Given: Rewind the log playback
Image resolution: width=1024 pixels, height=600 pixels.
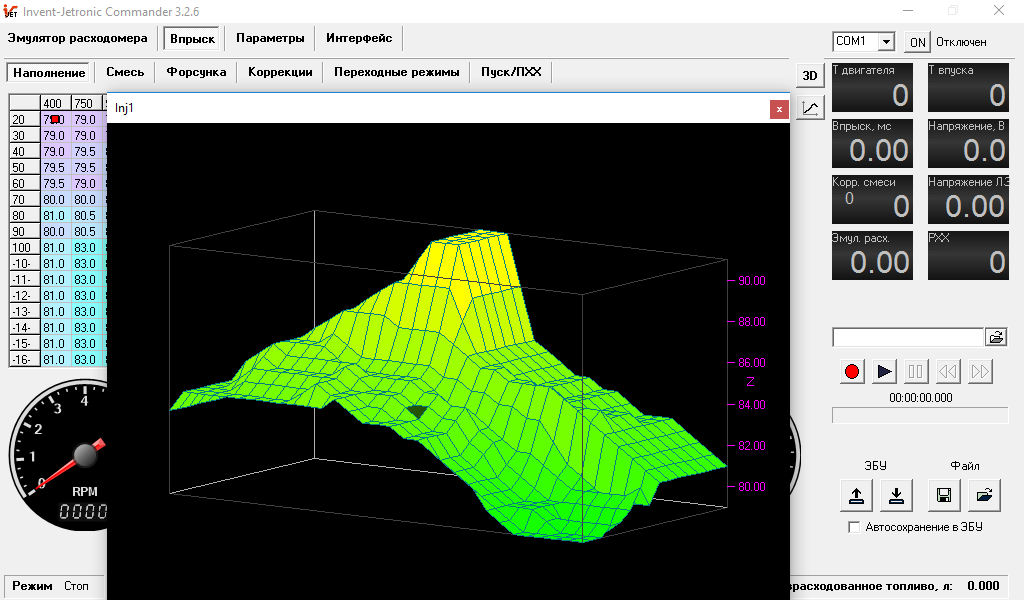Looking at the screenshot, I should point(948,371).
